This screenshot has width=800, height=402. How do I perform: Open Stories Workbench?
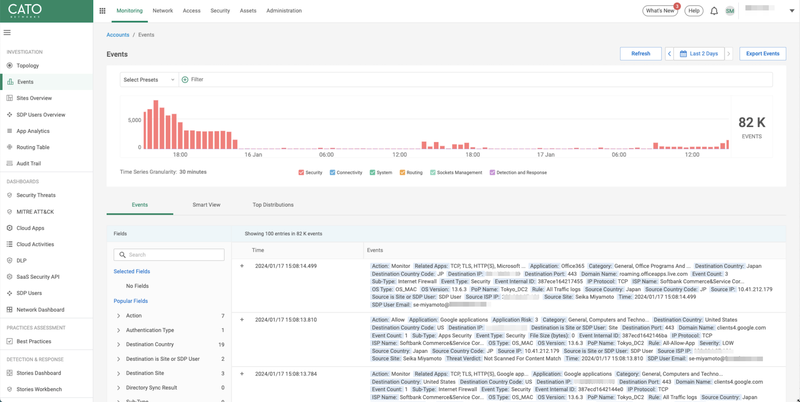click(39, 389)
